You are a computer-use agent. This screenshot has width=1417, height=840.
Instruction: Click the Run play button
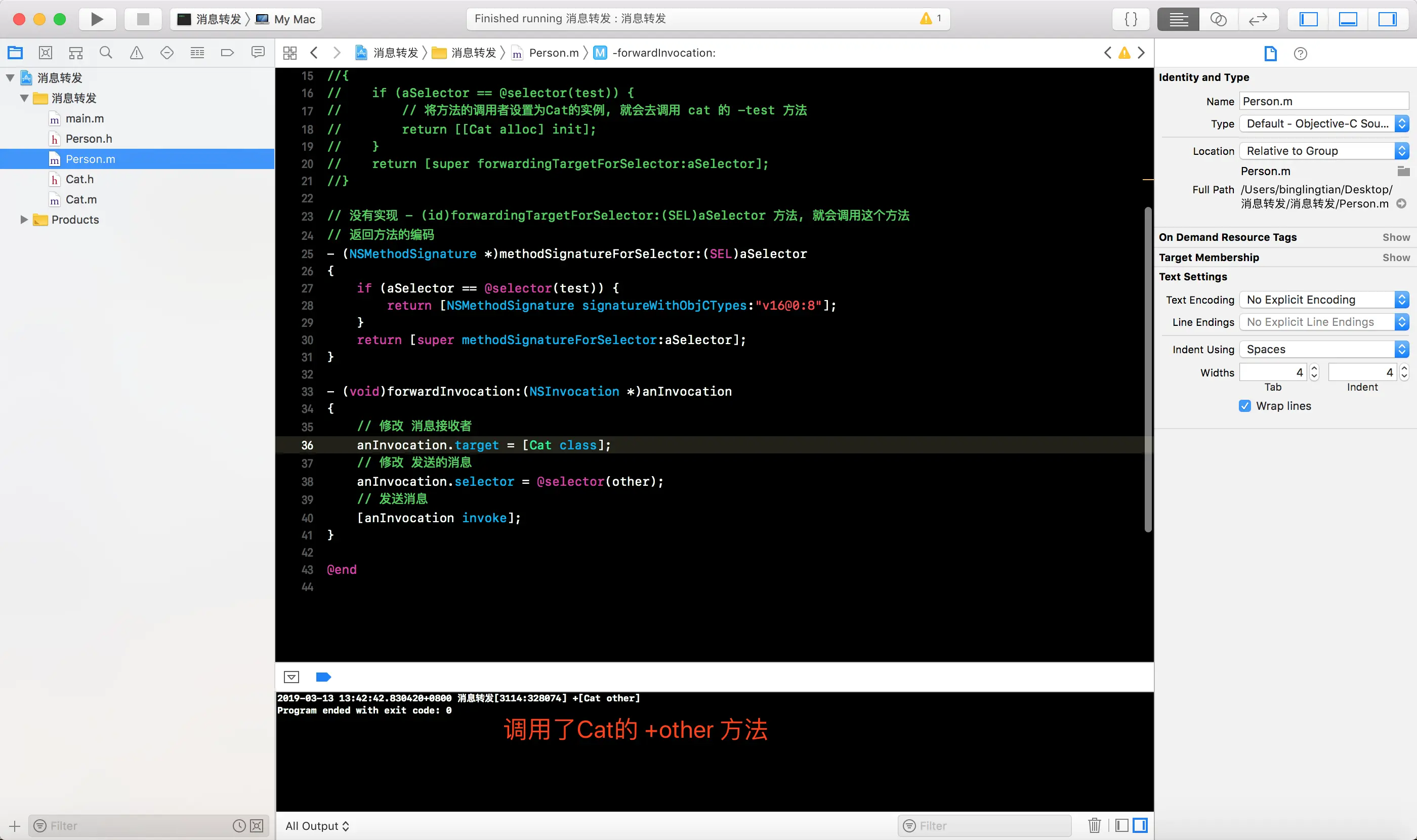97,19
